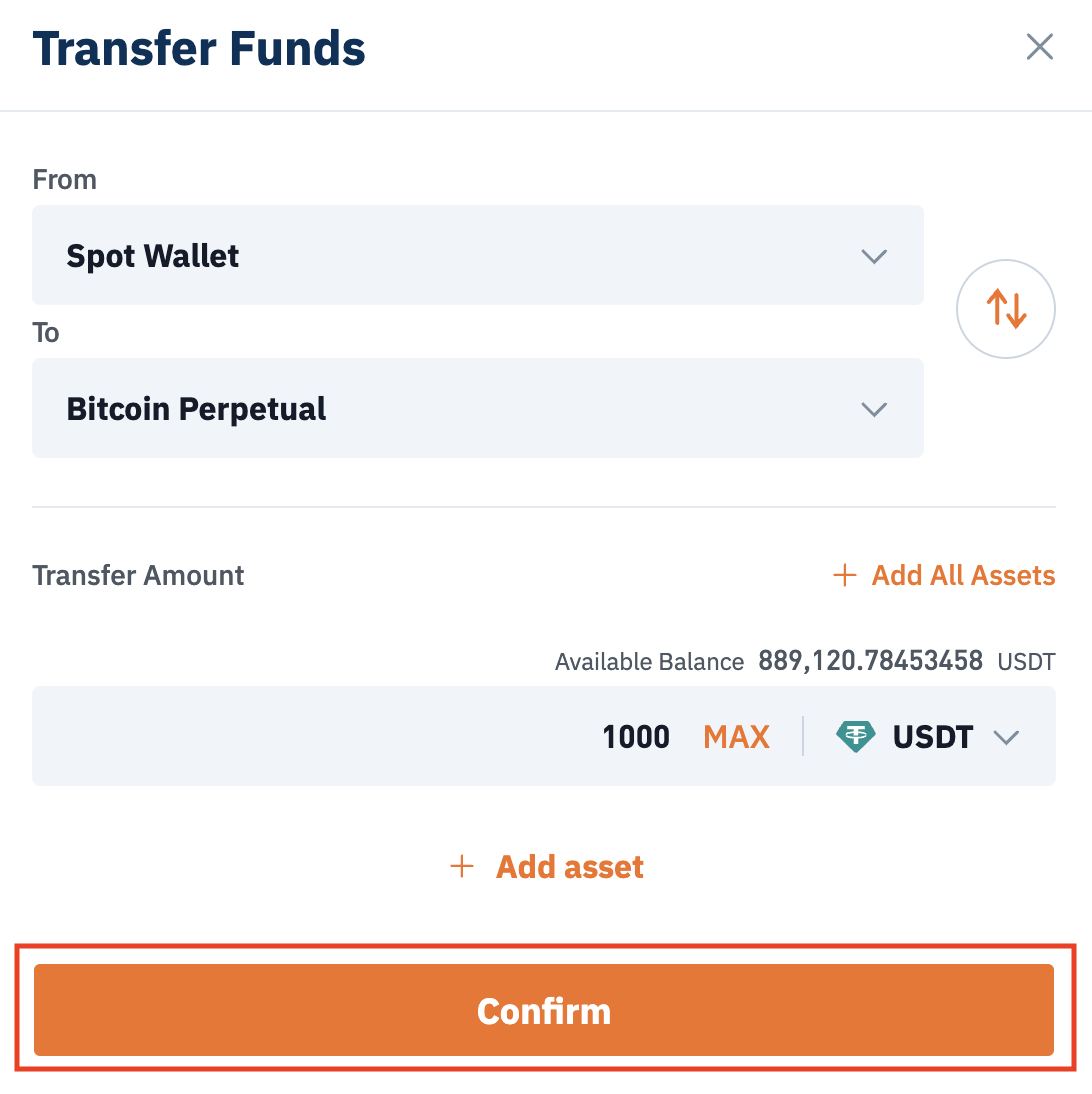Image resolution: width=1092 pixels, height=1094 pixels.
Task: Click the available balance value 889,120.78453458
Action: (871, 660)
